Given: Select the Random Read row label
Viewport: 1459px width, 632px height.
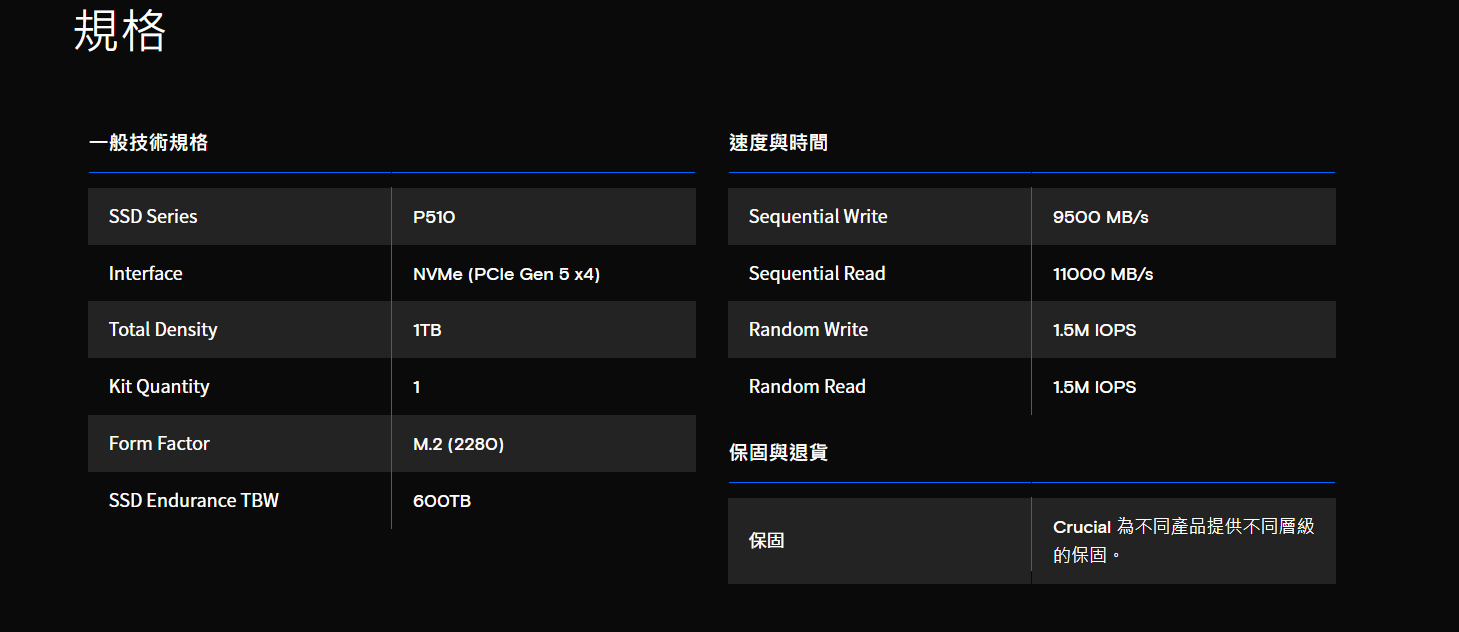Looking at the screenshot, I should (807, 387).
